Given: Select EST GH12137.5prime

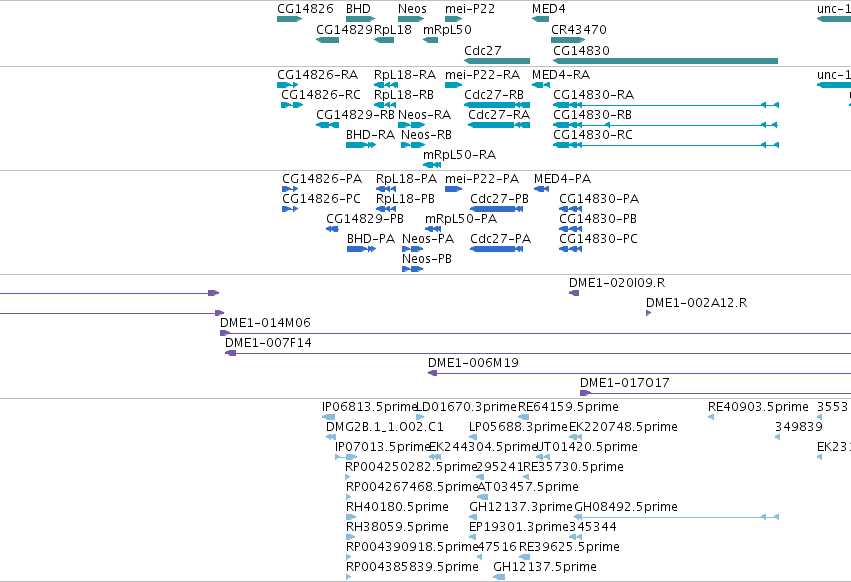Looking at the screenshot, I should pyautogui.click(x=545, y=567).
